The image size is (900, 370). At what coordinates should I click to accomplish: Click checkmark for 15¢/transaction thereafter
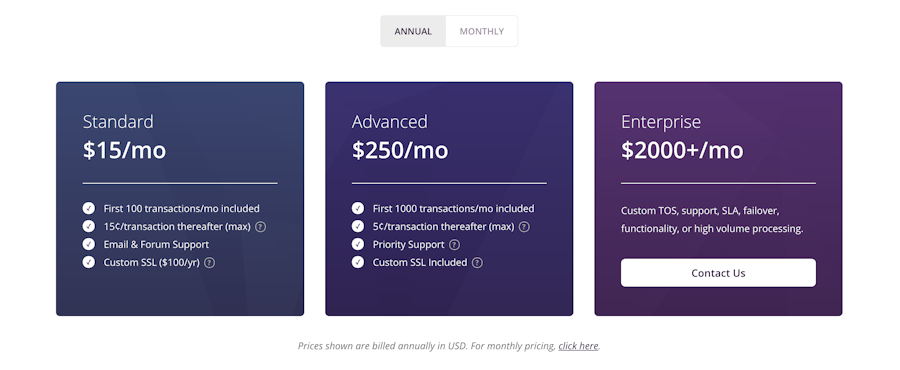tap(88, 226)
